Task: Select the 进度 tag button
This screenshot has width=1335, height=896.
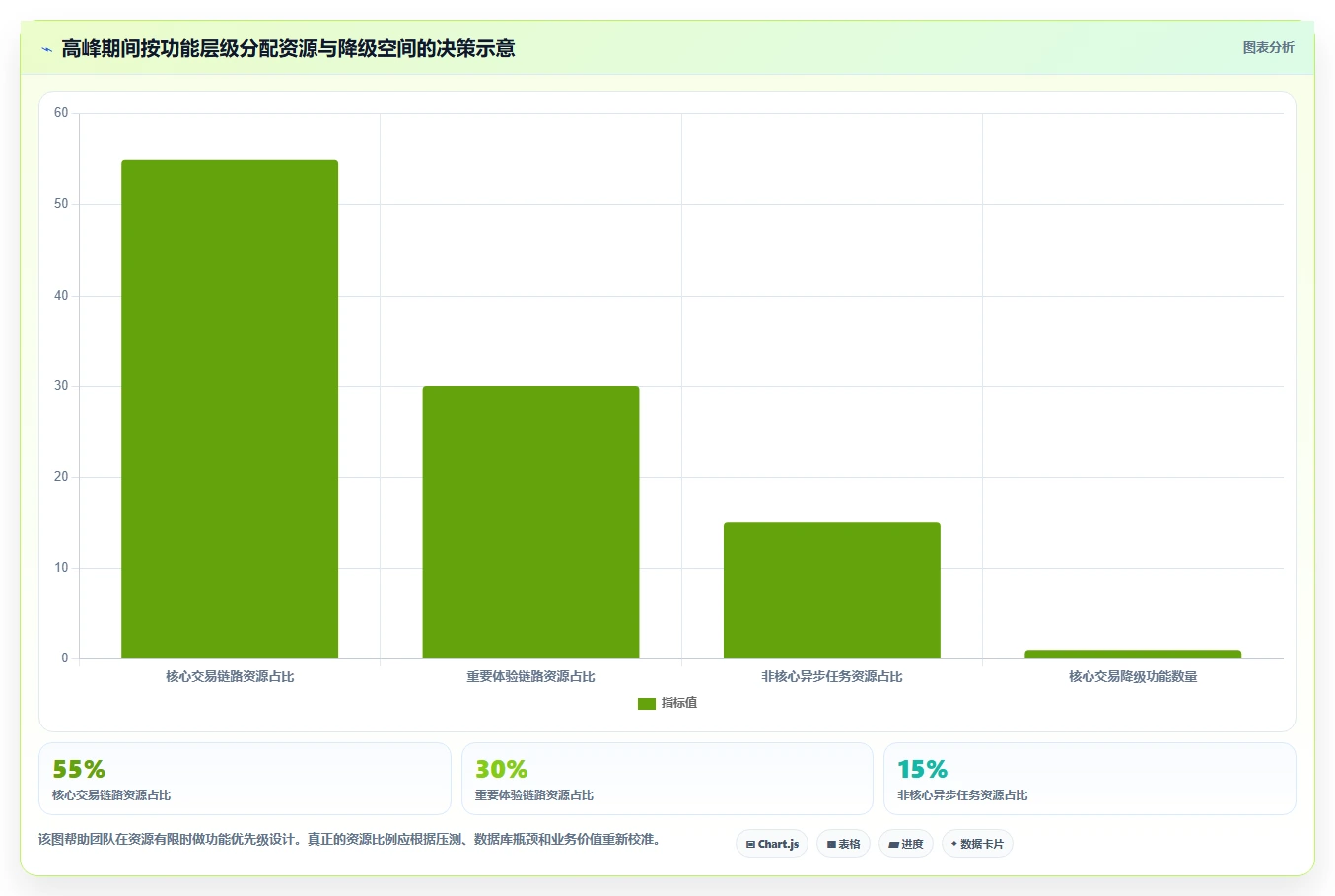Action: (x=906, y=844)
